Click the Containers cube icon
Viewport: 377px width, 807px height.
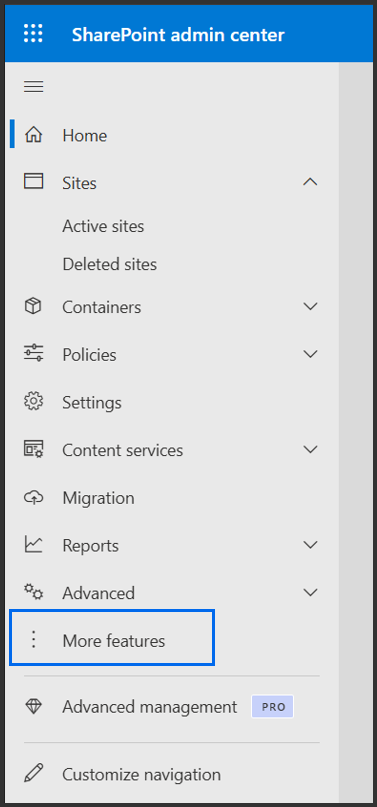tap(33, 307)
